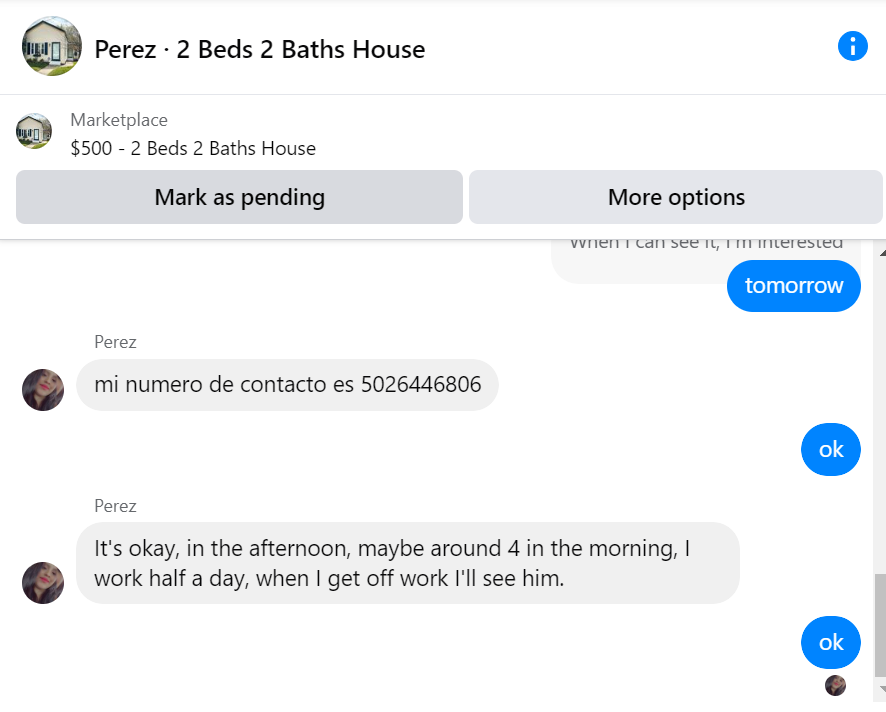
Task: Click the chat scrollbar thumb
Action: (879, 625)
